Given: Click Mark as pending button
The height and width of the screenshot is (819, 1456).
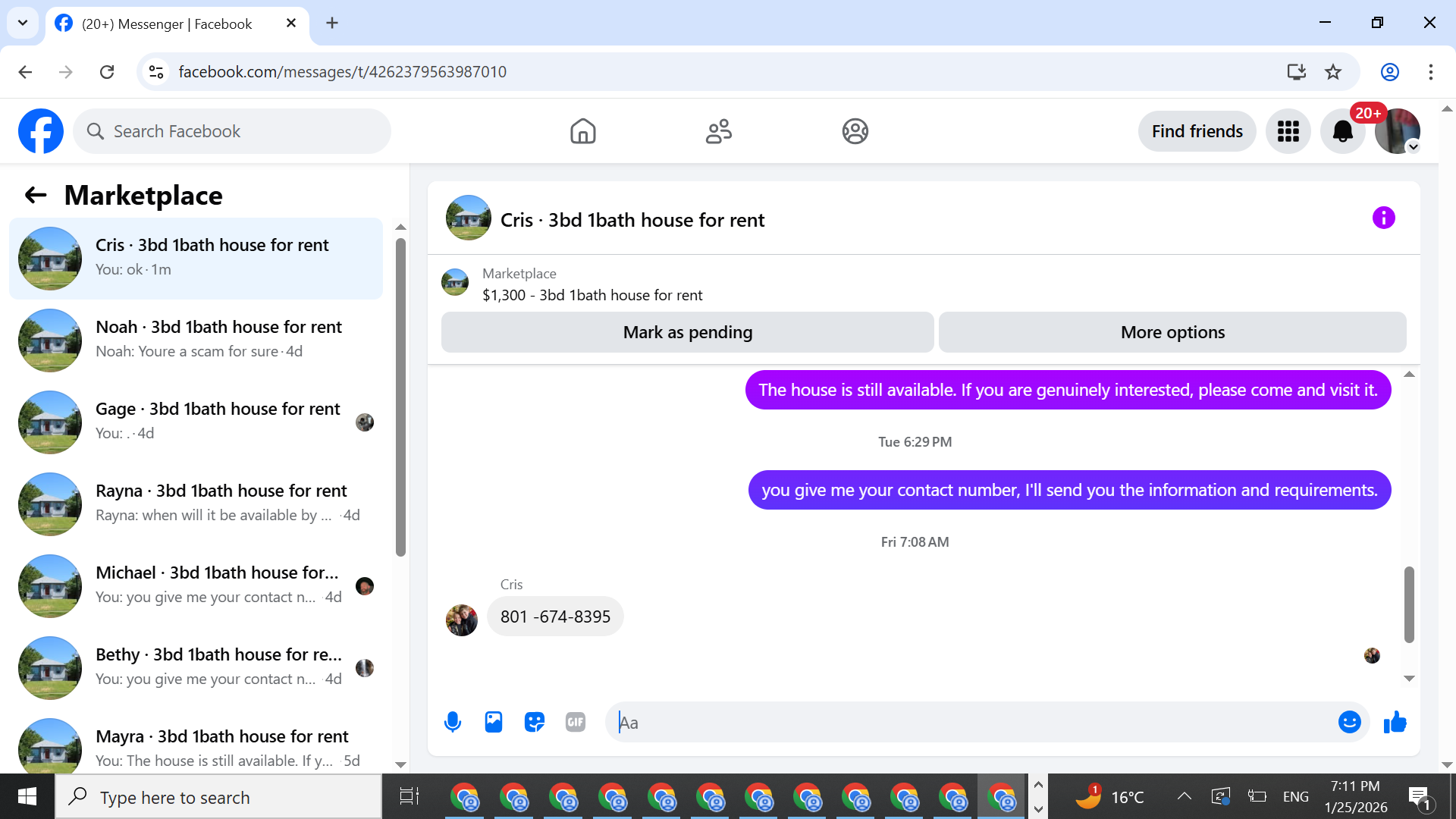Looking at the screenshot, I should pyautogui.click(x=687, y=332).
